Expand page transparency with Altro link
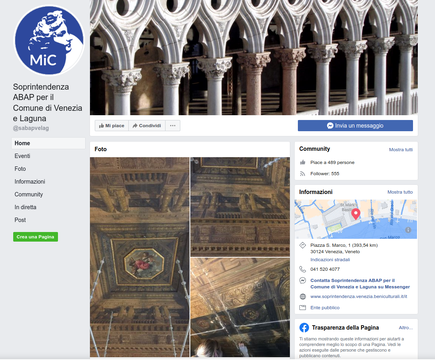 (x=406, y=328)
